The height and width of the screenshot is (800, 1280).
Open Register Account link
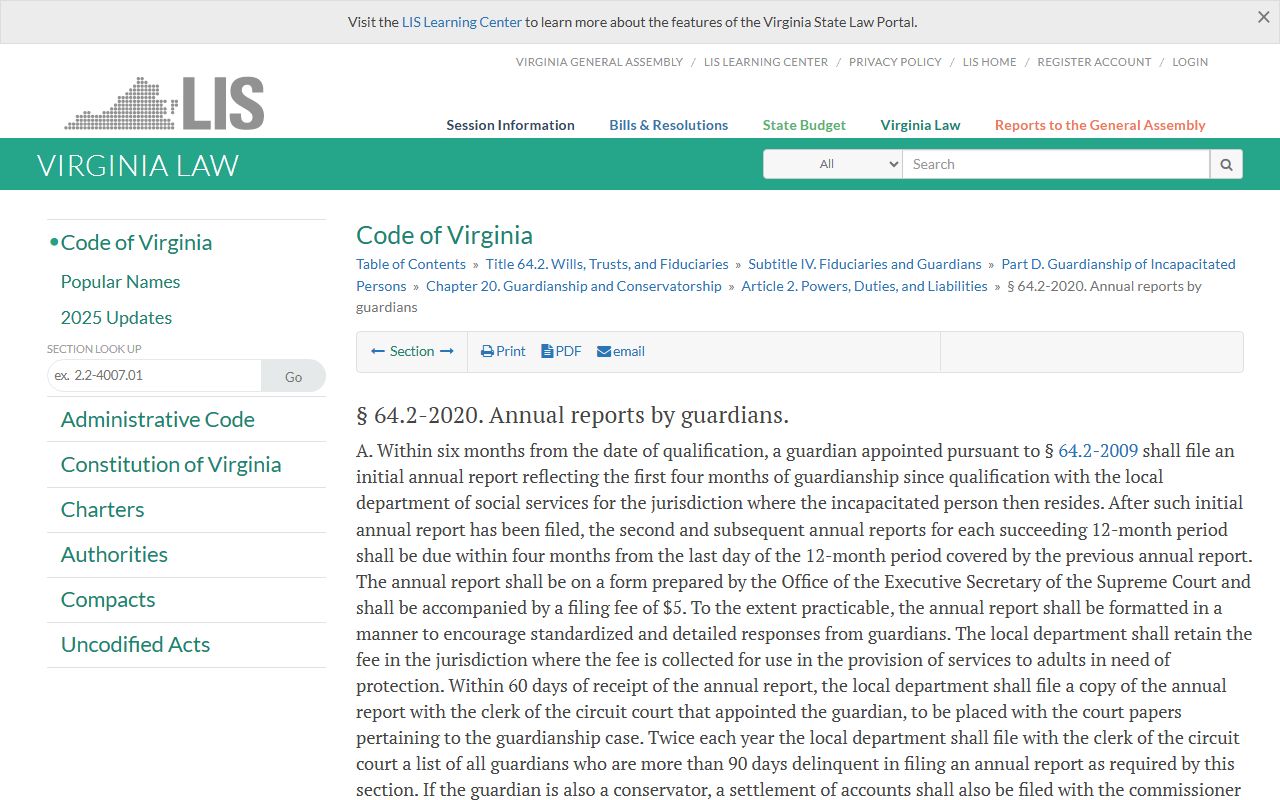[1094, 62]
